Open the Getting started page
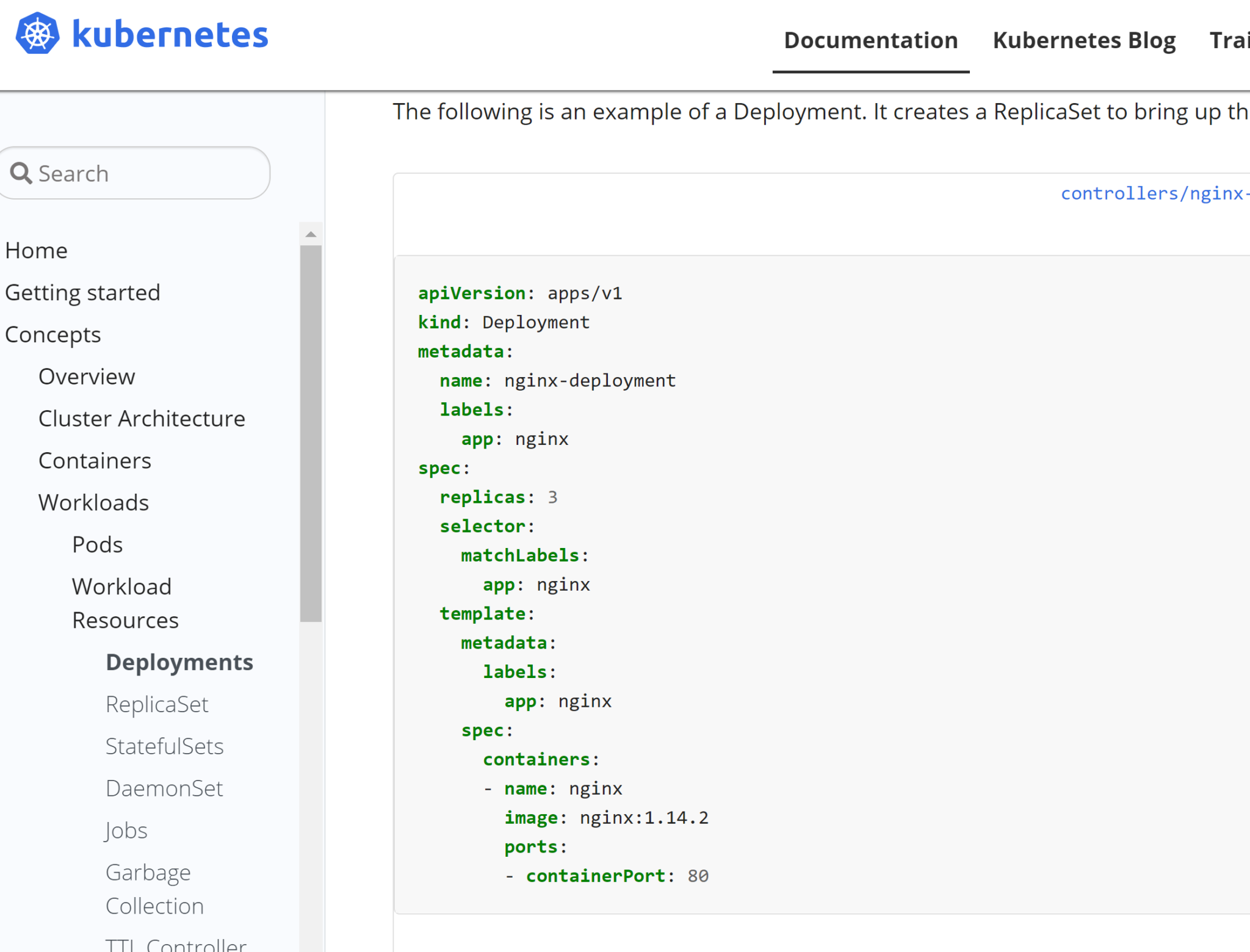Viewport: 1250px width, 952px height. 83,292
